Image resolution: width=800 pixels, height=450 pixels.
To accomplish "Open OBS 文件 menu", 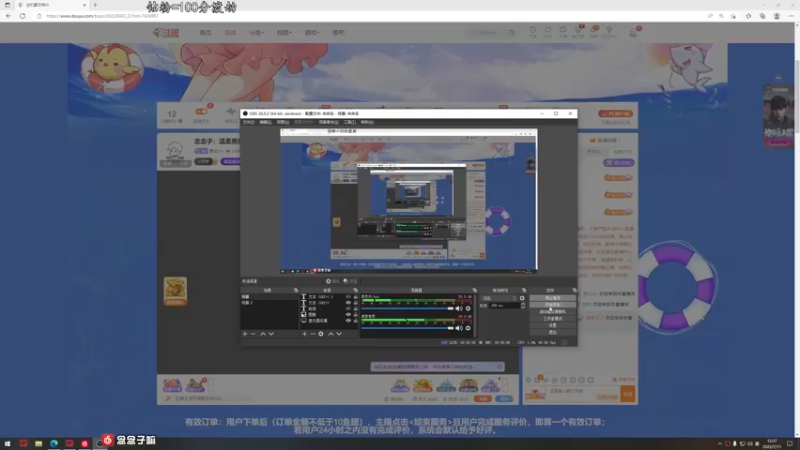I will coord(248,122).
